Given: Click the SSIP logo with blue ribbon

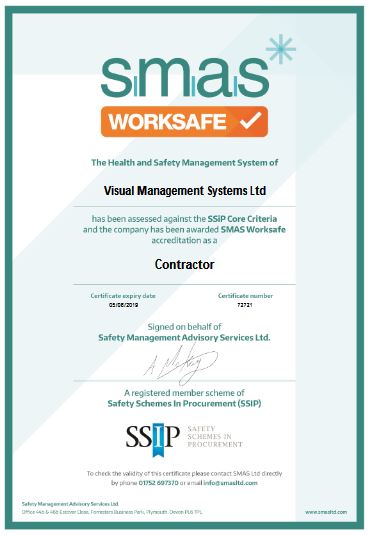Looking at the screenshot, I should tap(153, 439).
